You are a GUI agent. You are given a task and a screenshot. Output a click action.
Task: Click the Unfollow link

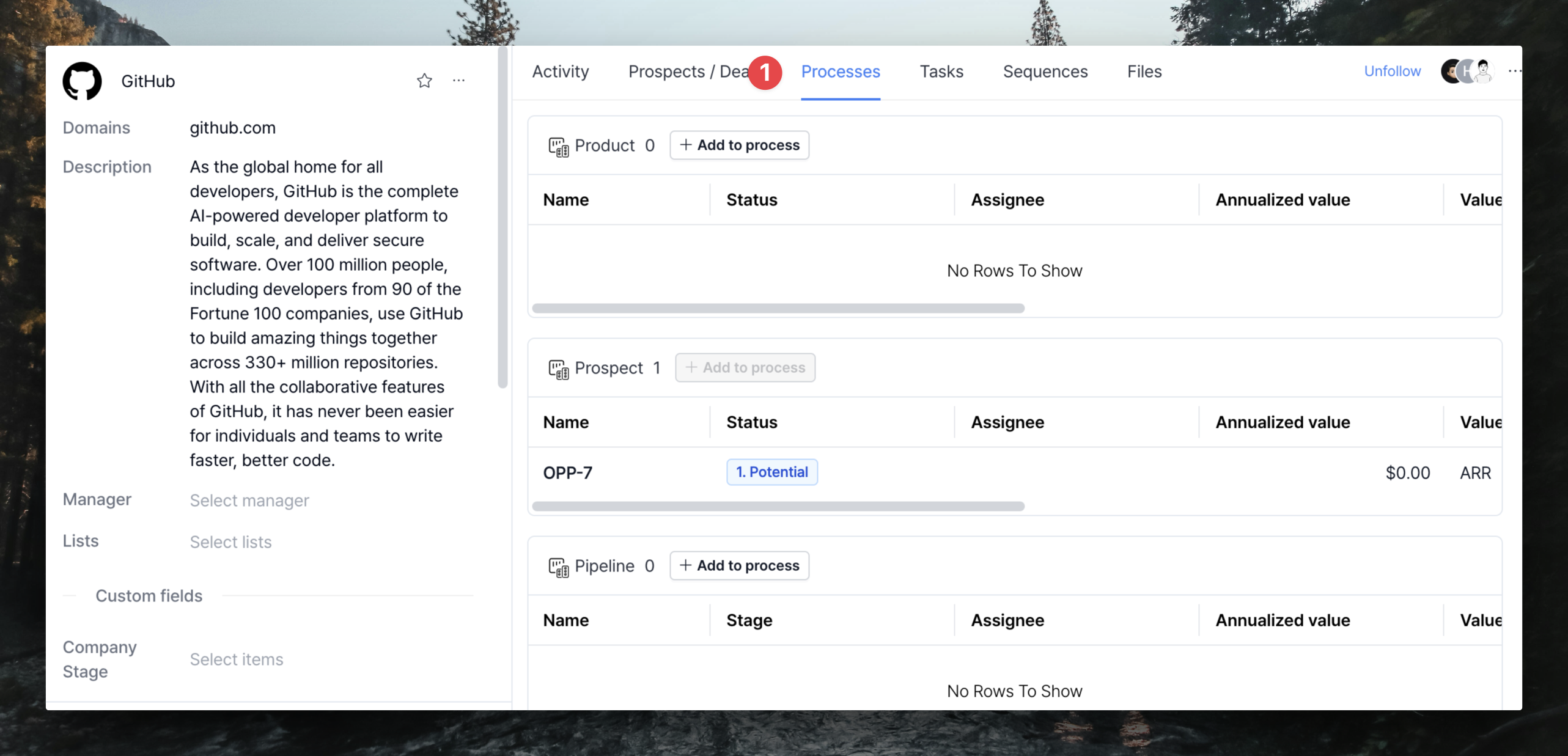1392,72
